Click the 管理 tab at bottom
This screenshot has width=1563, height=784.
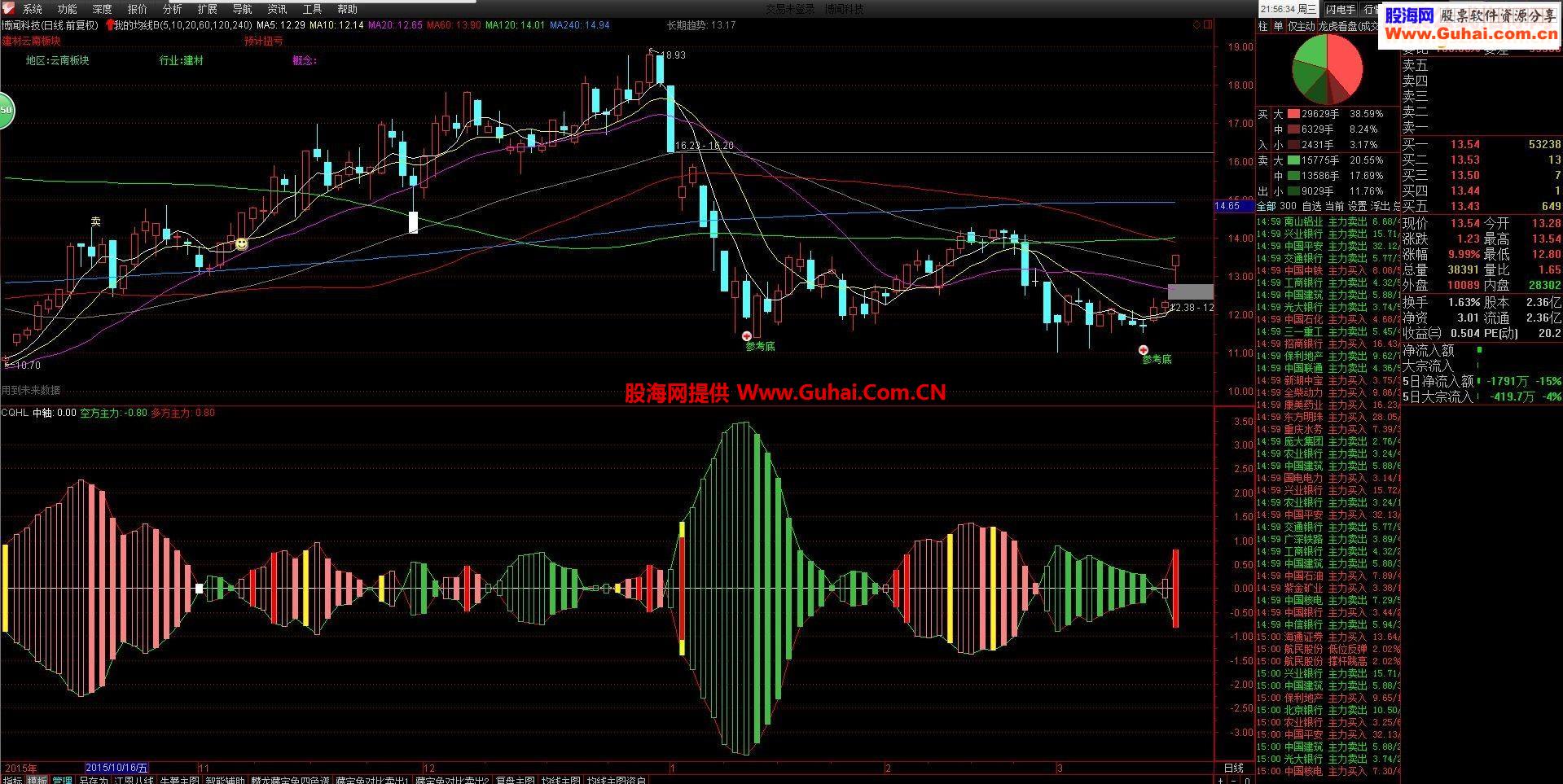coord(63,779)
